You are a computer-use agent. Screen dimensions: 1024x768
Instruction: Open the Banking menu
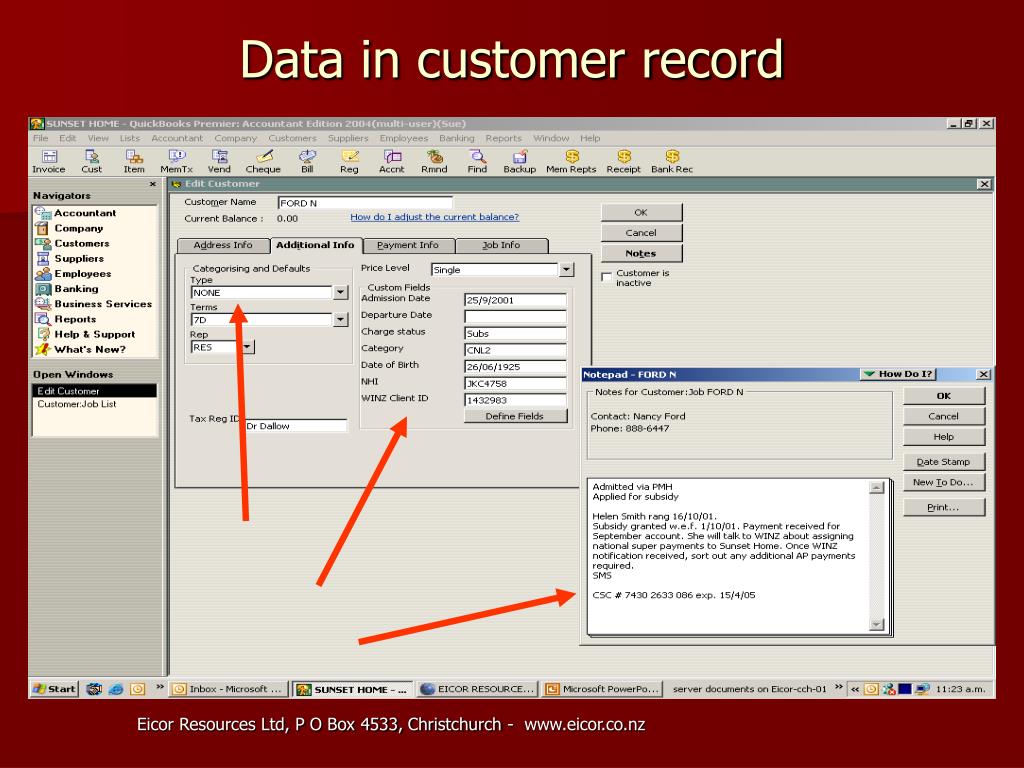tap(456, 138)
